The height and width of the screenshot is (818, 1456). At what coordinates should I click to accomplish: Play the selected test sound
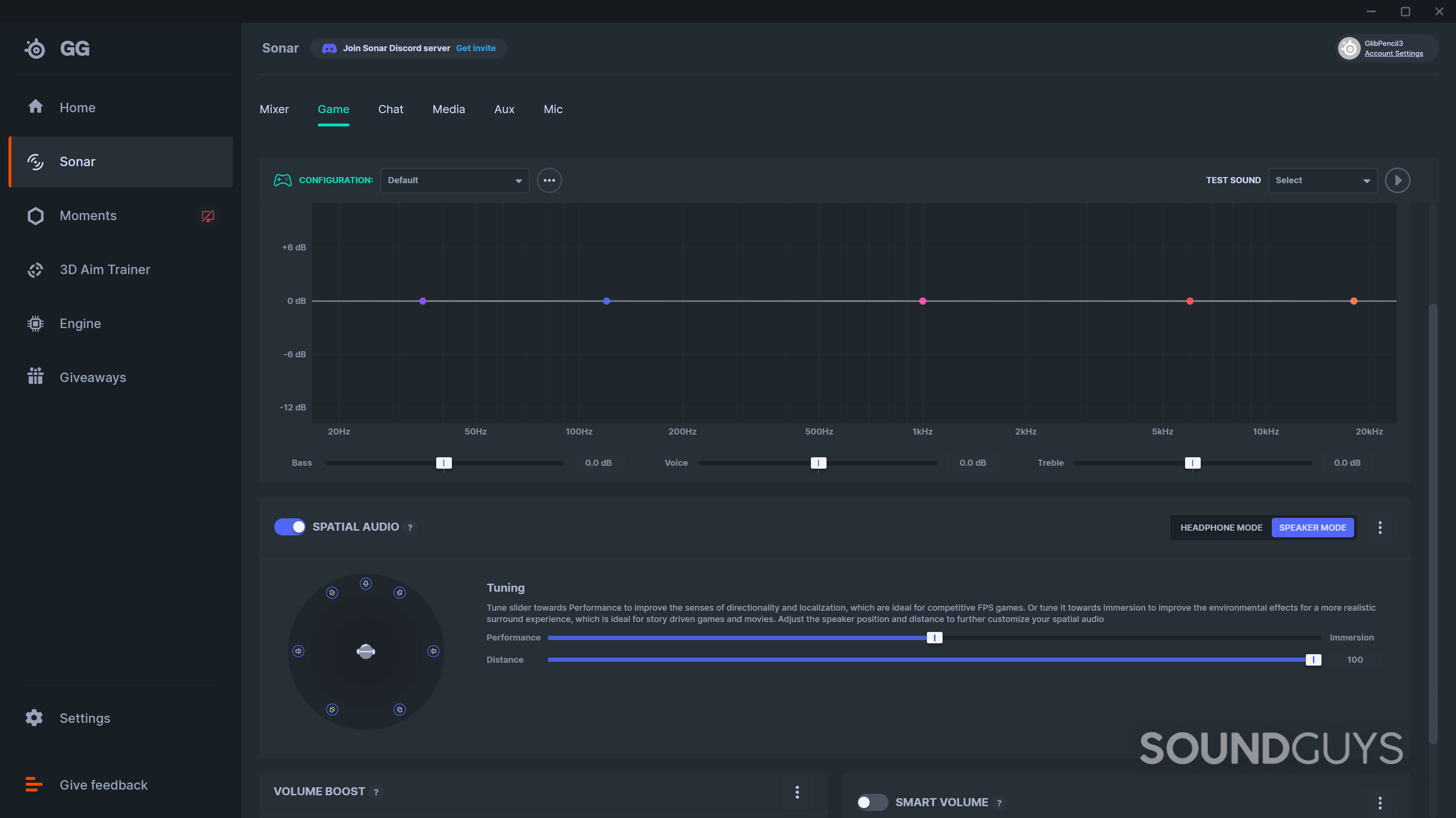coord(1397,181)
